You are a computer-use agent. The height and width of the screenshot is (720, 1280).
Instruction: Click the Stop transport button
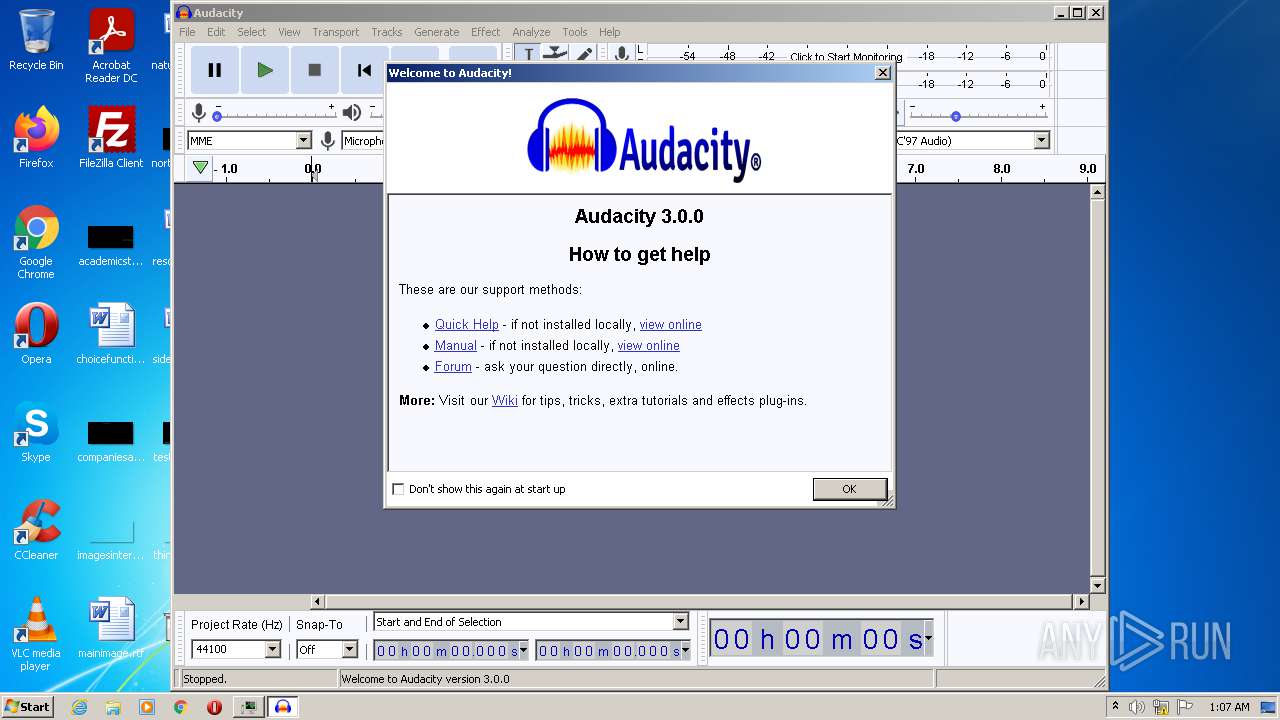pos(314,70)
